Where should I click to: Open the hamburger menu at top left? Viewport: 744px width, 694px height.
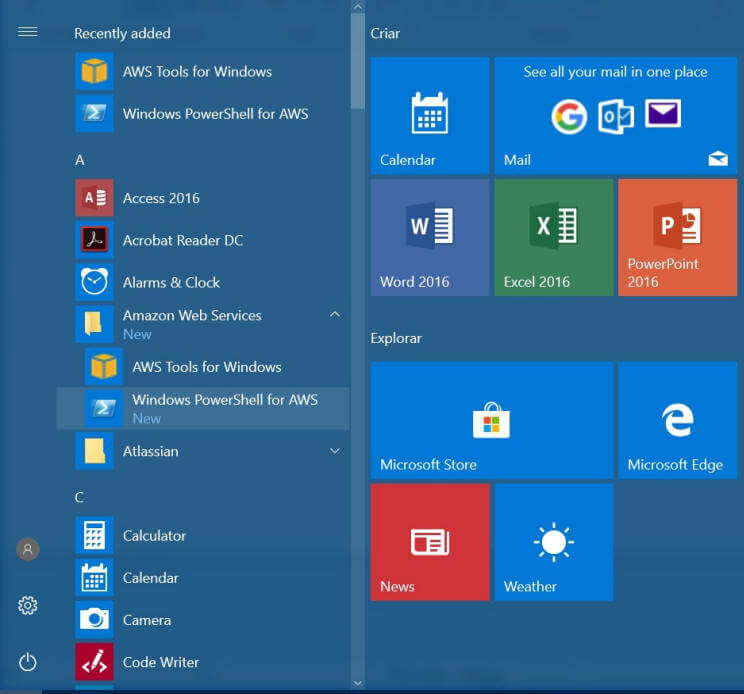pyautogui.click(x=28, y=32)
